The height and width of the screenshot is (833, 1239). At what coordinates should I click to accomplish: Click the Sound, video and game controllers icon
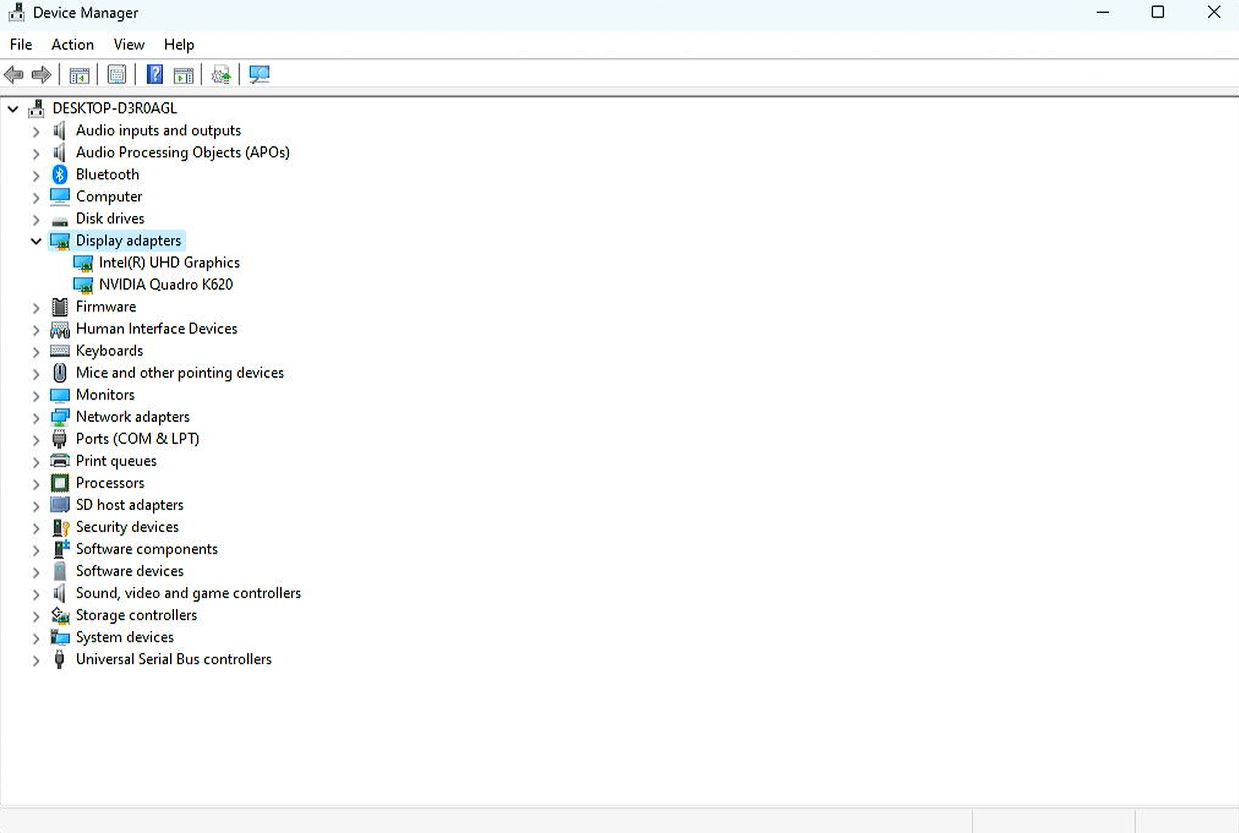coord(60,593)
